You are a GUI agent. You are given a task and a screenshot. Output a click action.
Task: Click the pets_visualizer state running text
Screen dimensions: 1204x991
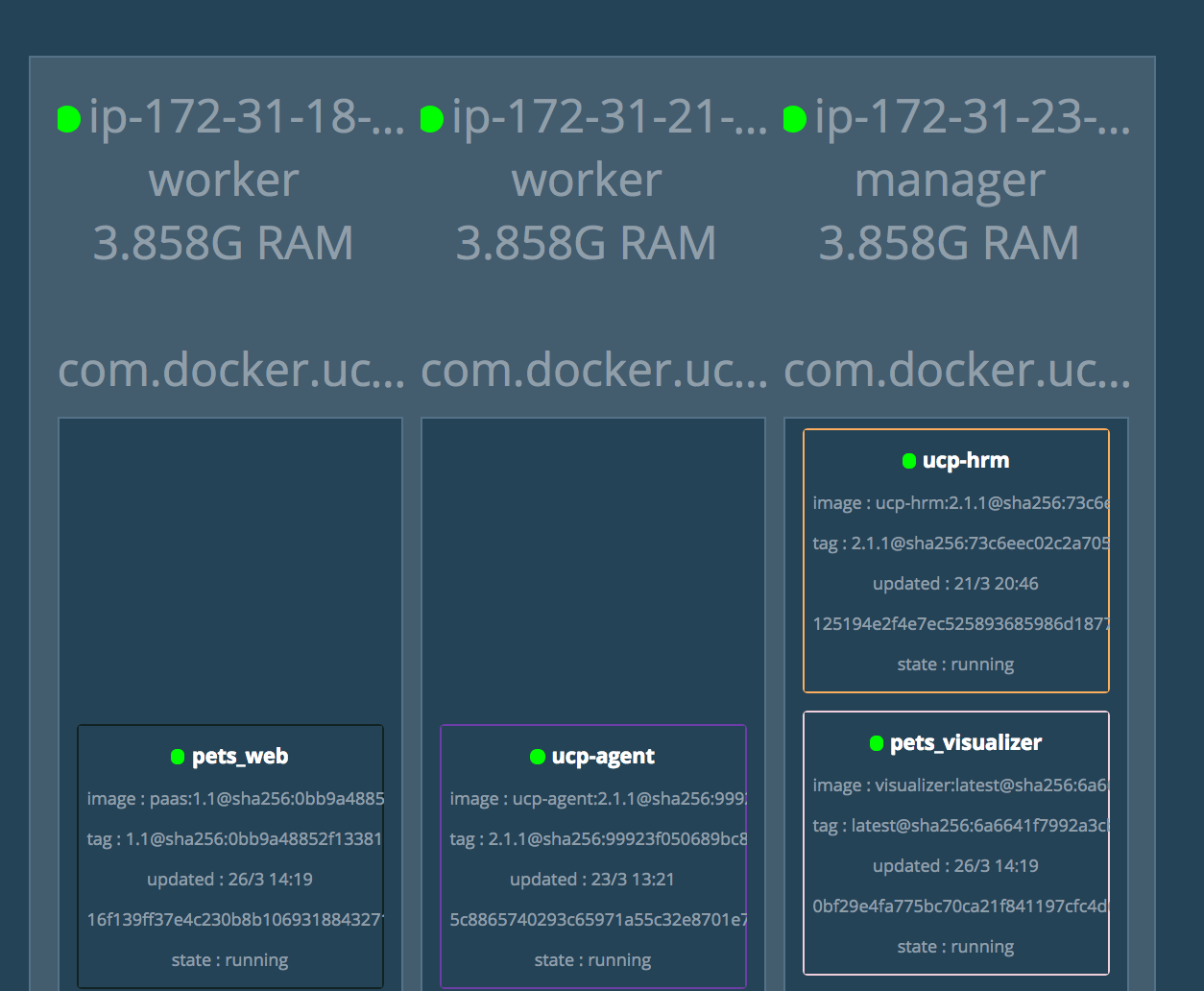pyautogui.click(x=955, y=947)
